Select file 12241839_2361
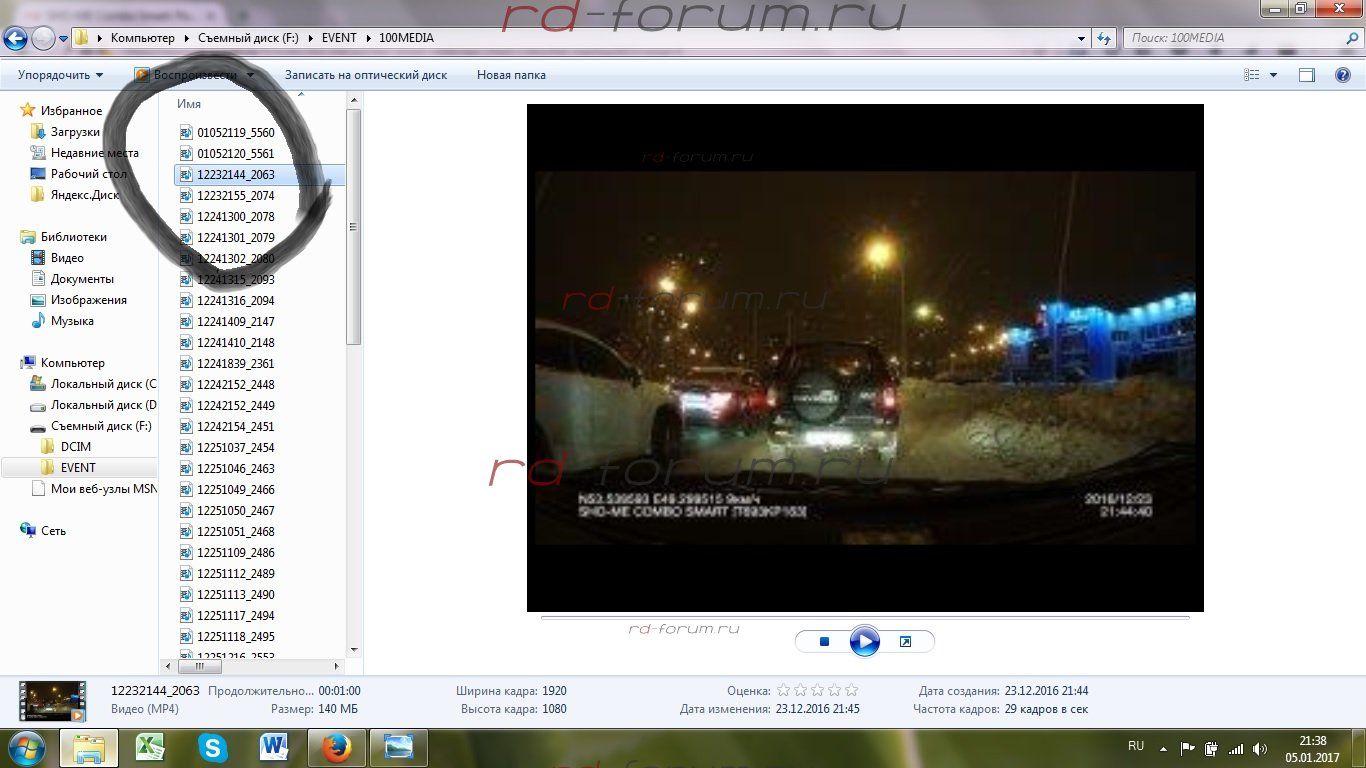This screenshot has width=1366, height=768. tap(235, 363)
